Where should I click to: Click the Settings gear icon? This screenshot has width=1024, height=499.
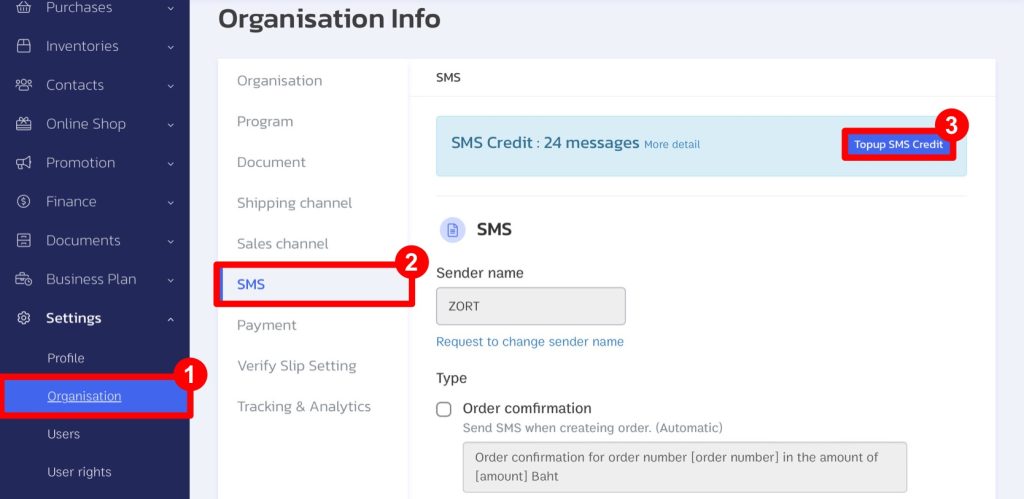[x=24, y=318]
